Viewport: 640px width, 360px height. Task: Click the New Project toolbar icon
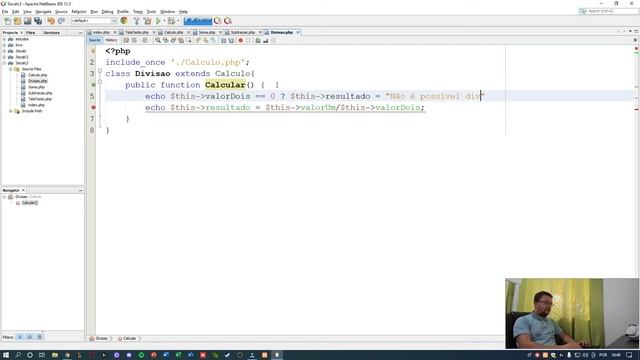(18, 21)
